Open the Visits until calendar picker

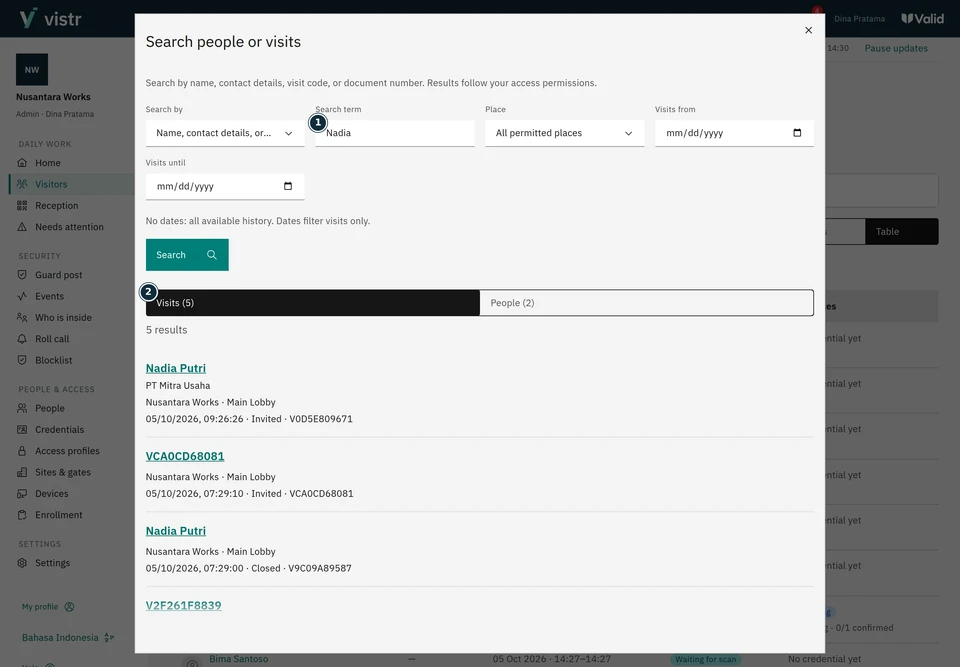pos(288,186)
